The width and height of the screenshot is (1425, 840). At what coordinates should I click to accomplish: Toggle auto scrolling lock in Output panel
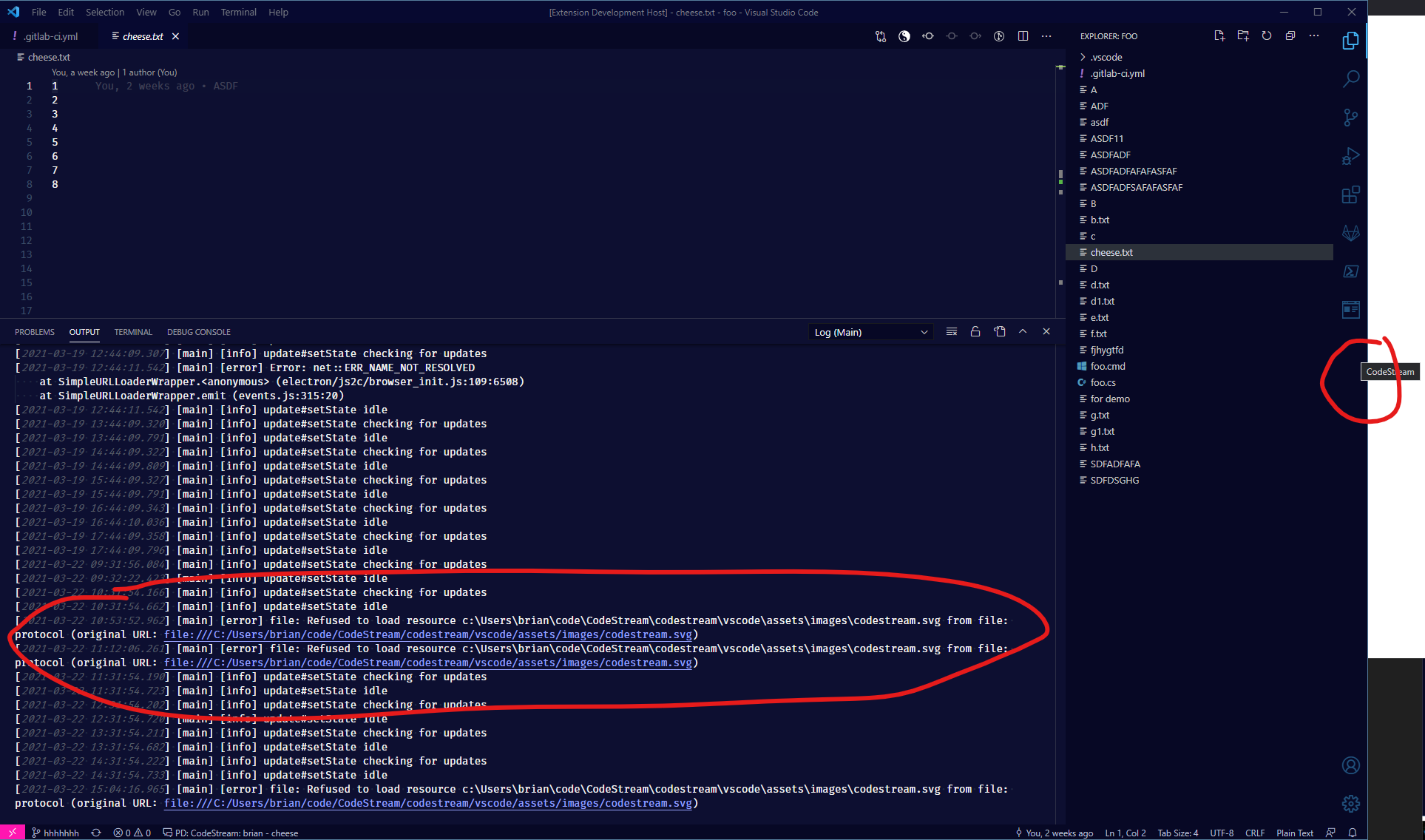(975, 331)
